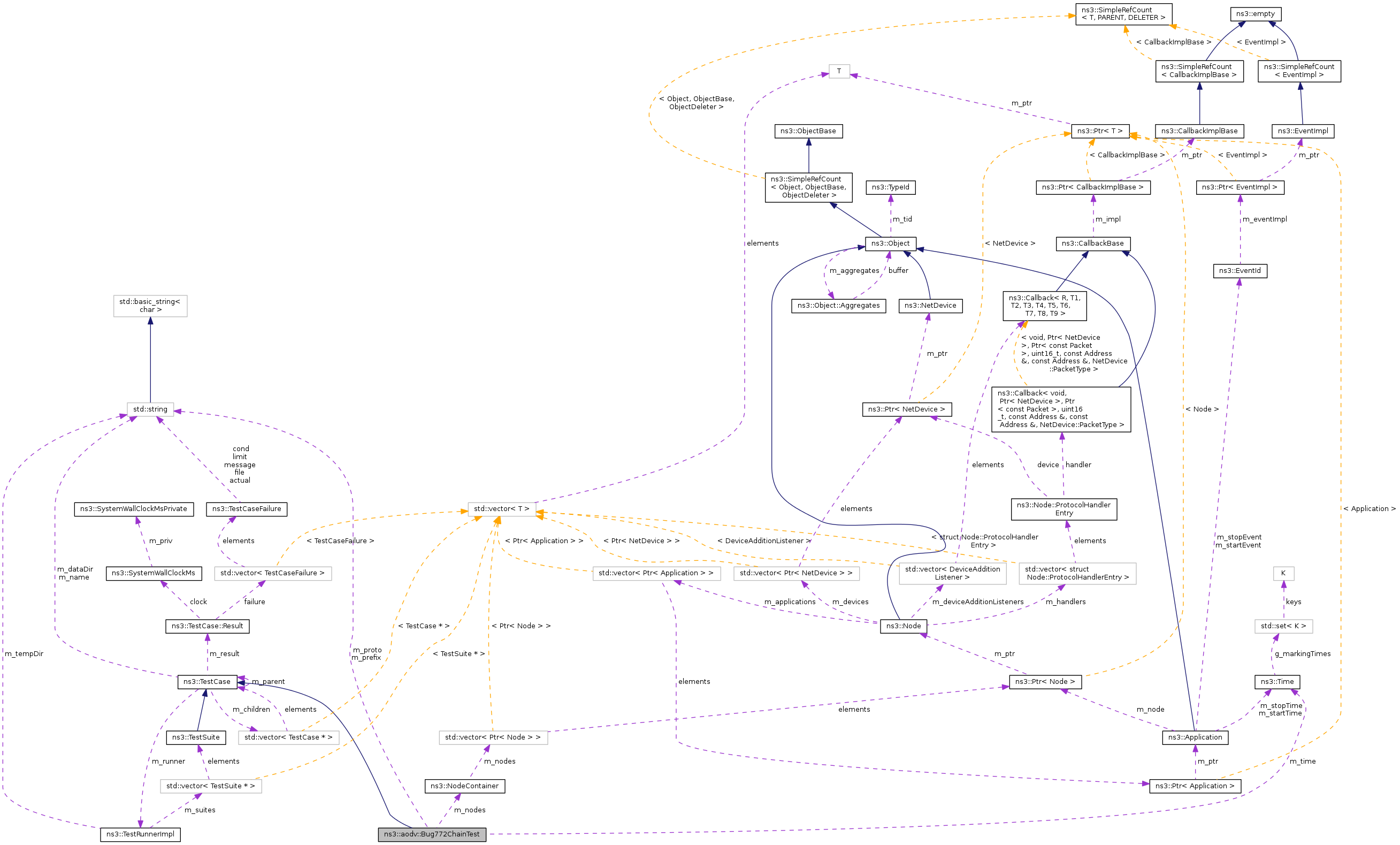Select the ns3::Application class node
This screenshot has height=845, width=1400.
[x=1196, y=737]
